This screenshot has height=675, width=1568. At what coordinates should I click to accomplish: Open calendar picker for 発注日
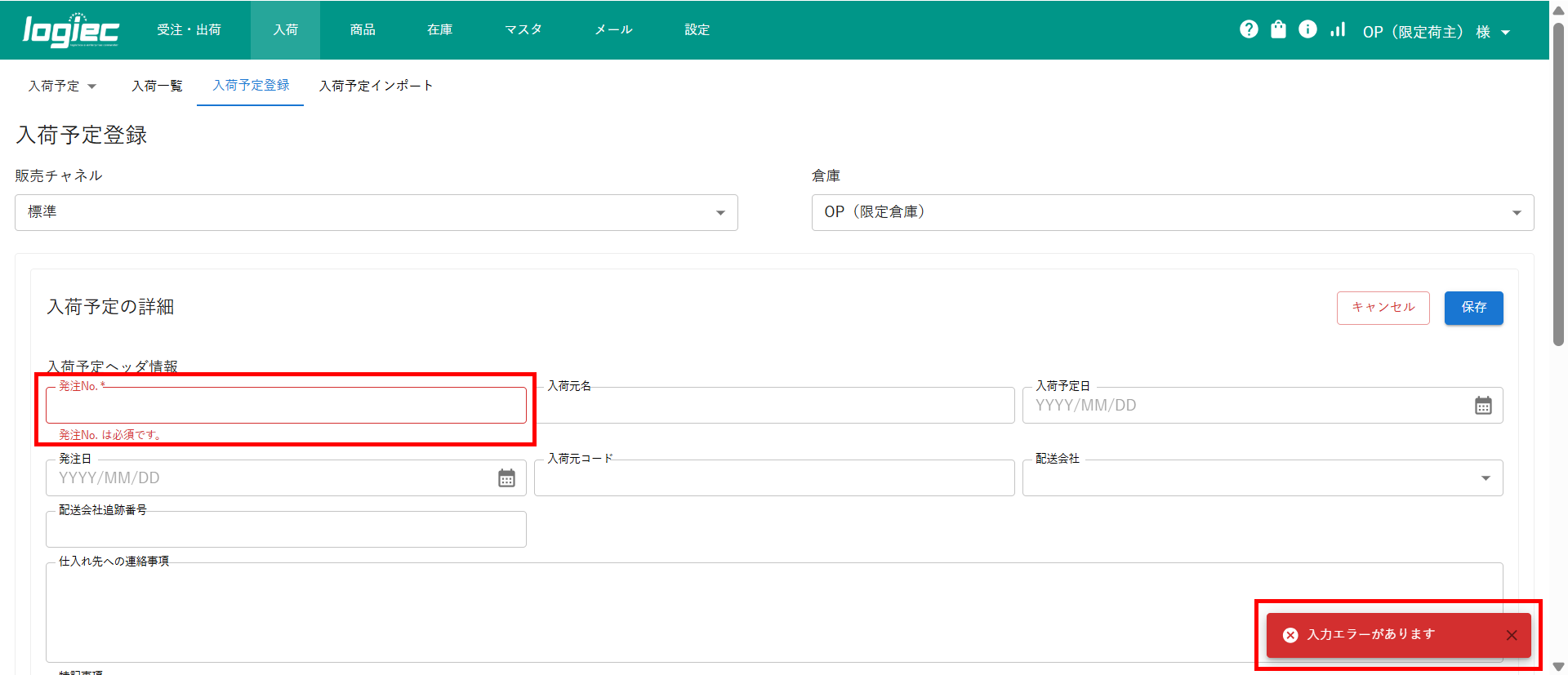coord(506,478)
